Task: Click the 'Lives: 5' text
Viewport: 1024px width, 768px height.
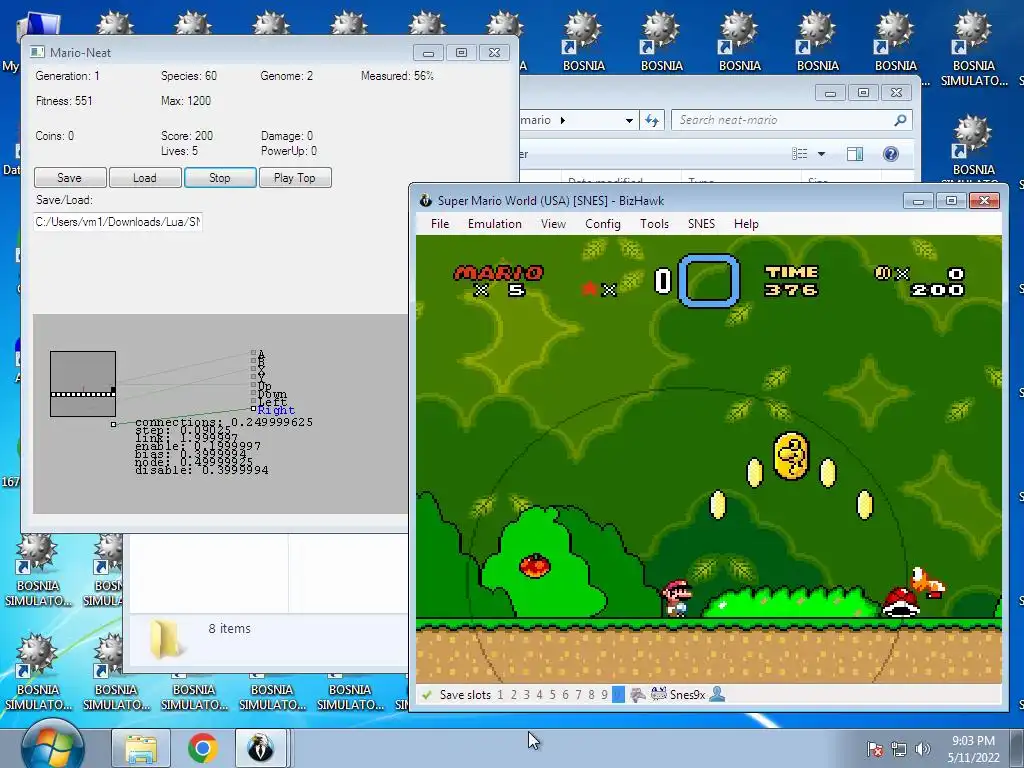Action: 180,151
